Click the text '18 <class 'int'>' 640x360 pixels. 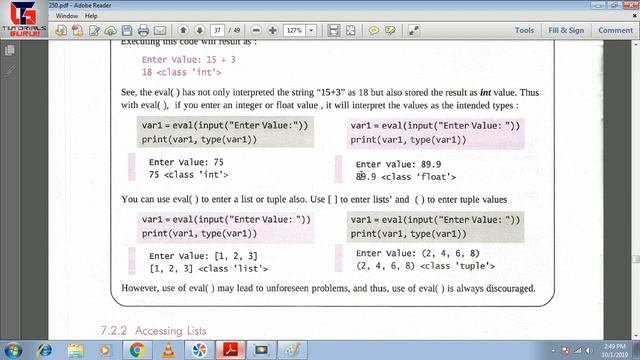coord(181,72)
